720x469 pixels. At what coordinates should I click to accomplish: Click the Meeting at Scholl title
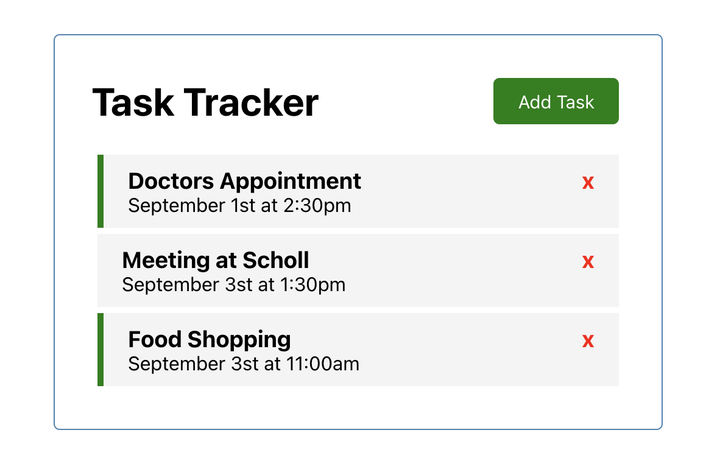point(215,261)
